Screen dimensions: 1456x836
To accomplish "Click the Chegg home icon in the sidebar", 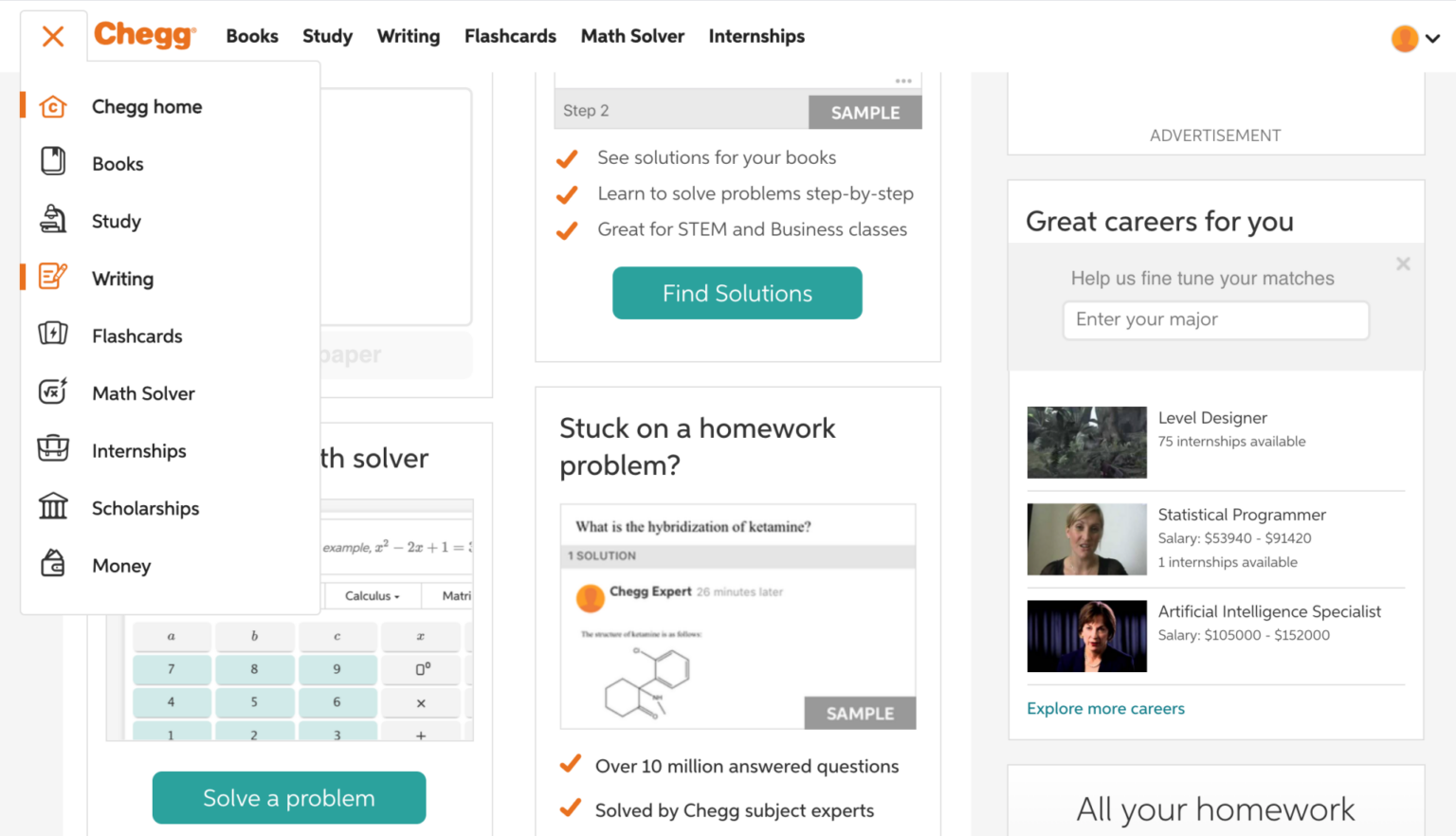I will click(52, 106).
